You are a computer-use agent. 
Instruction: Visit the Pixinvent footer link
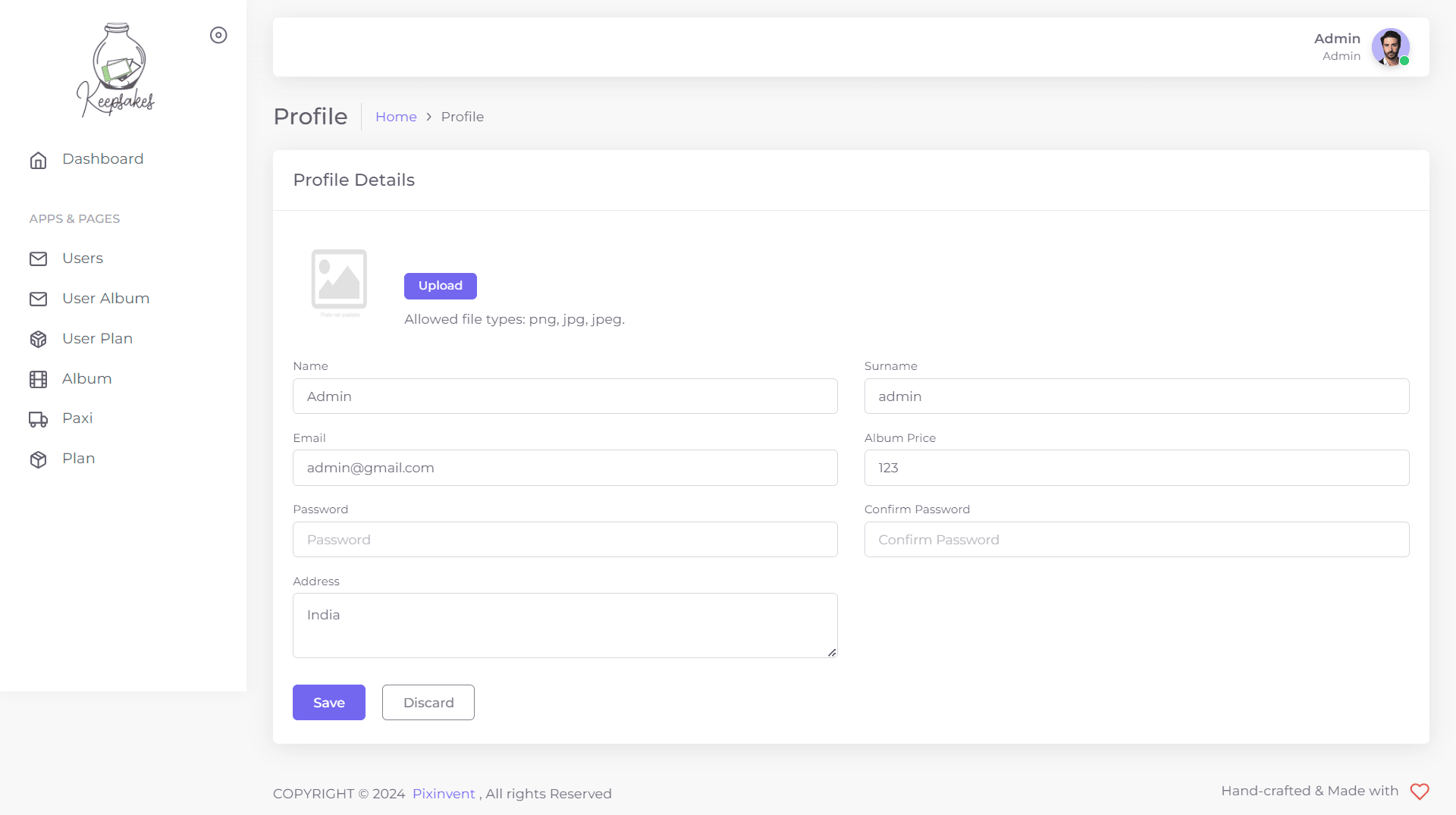point(444,794)
